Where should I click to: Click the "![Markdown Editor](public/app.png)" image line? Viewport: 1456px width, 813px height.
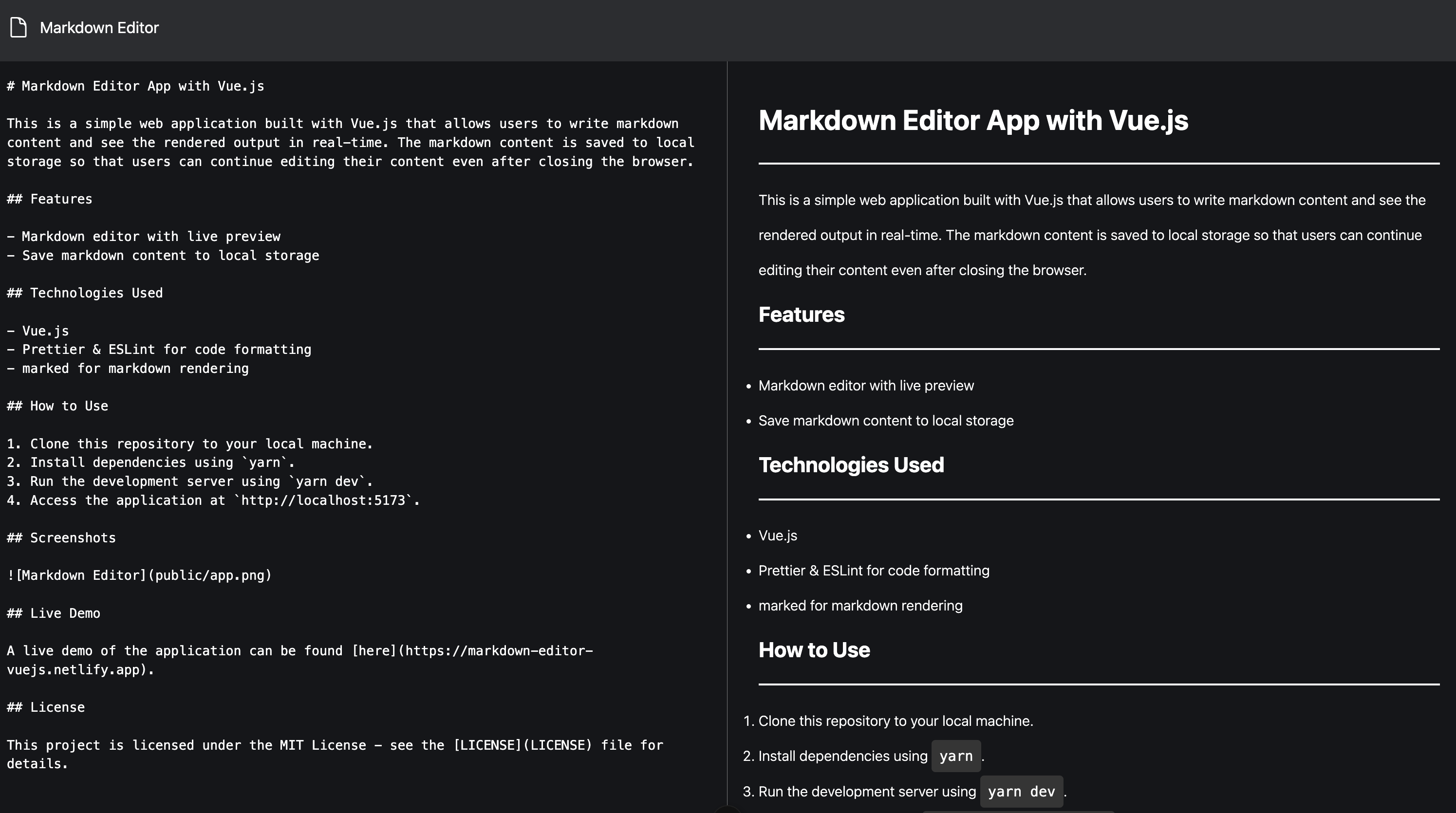140,575
